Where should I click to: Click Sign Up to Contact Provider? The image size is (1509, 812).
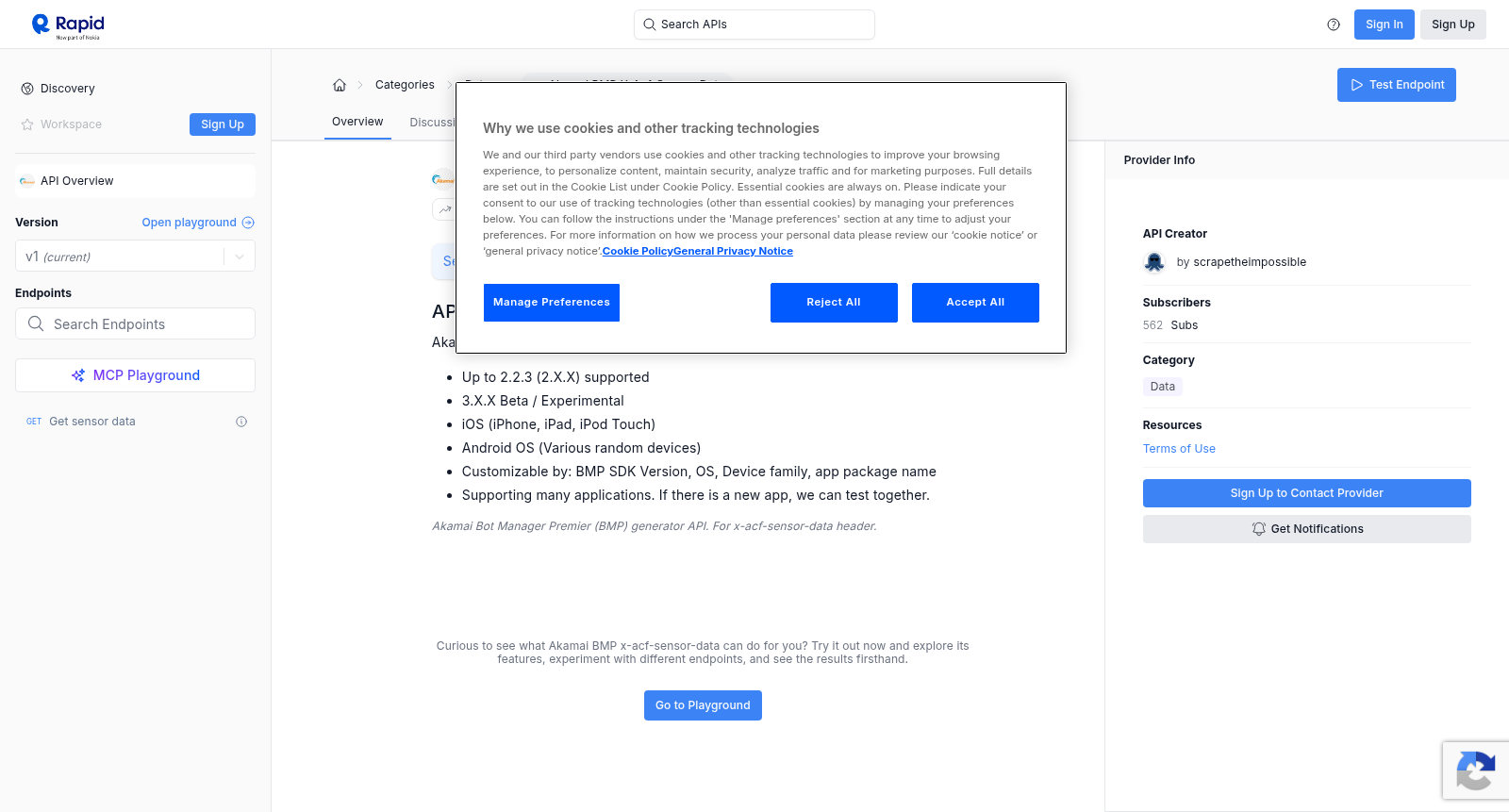[x=1307, y=493]
